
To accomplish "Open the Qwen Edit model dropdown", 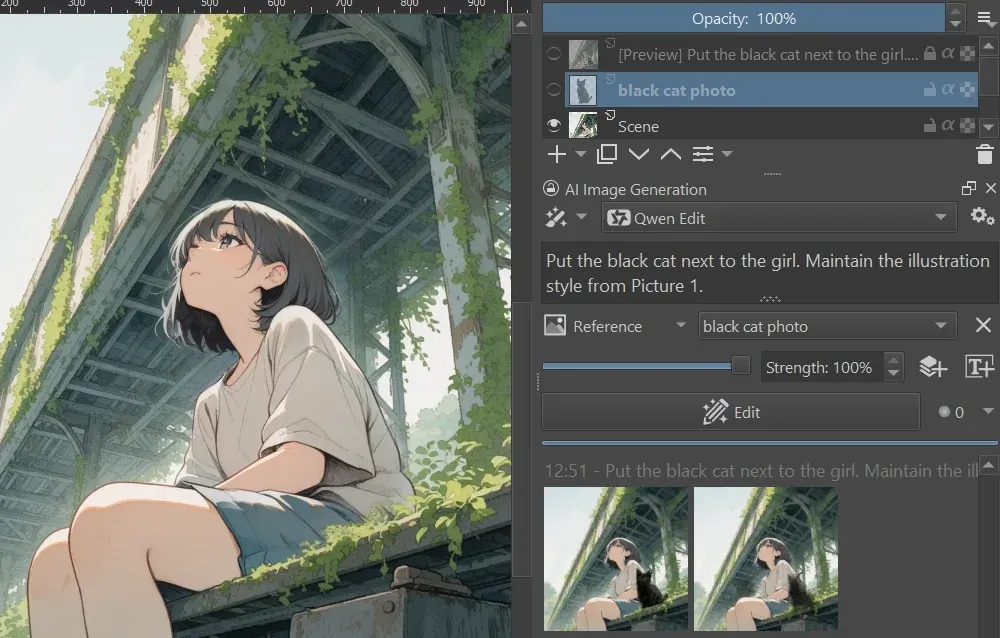I will click(941, 217).
